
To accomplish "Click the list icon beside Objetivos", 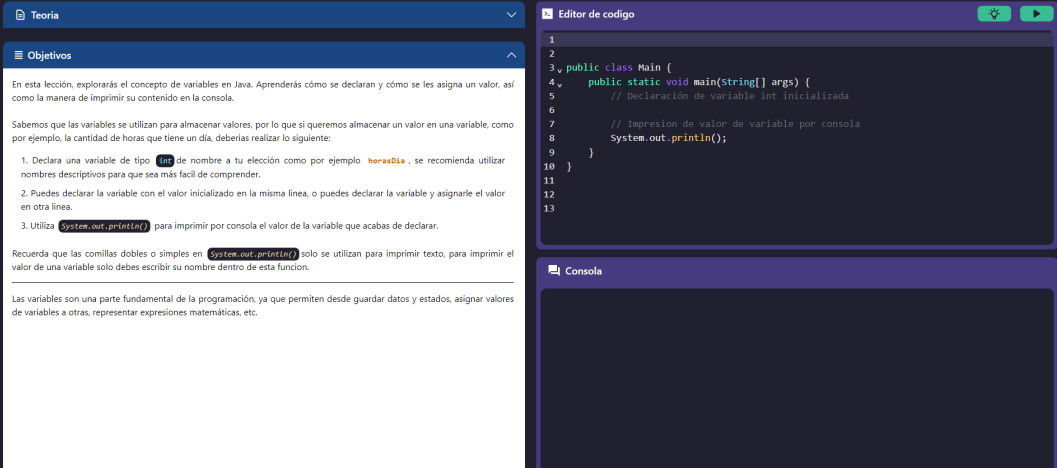I will 18,55.
